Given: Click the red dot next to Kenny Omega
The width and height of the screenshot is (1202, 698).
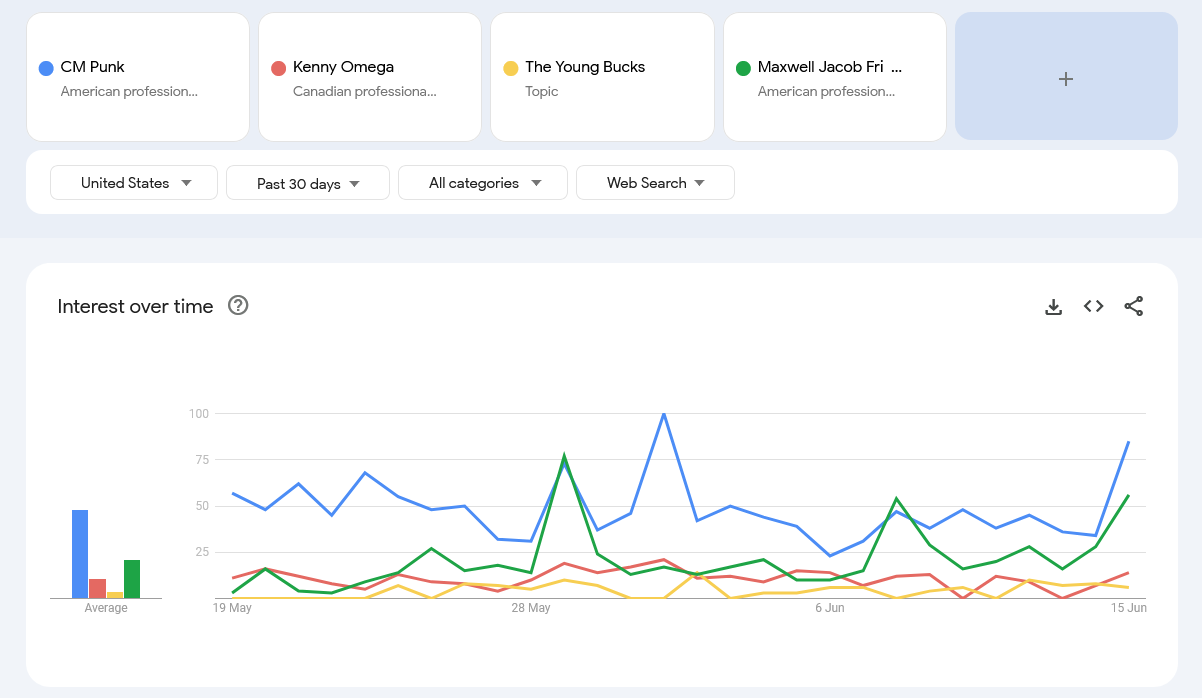Looking at the screenshot, I should click(278, 68).
